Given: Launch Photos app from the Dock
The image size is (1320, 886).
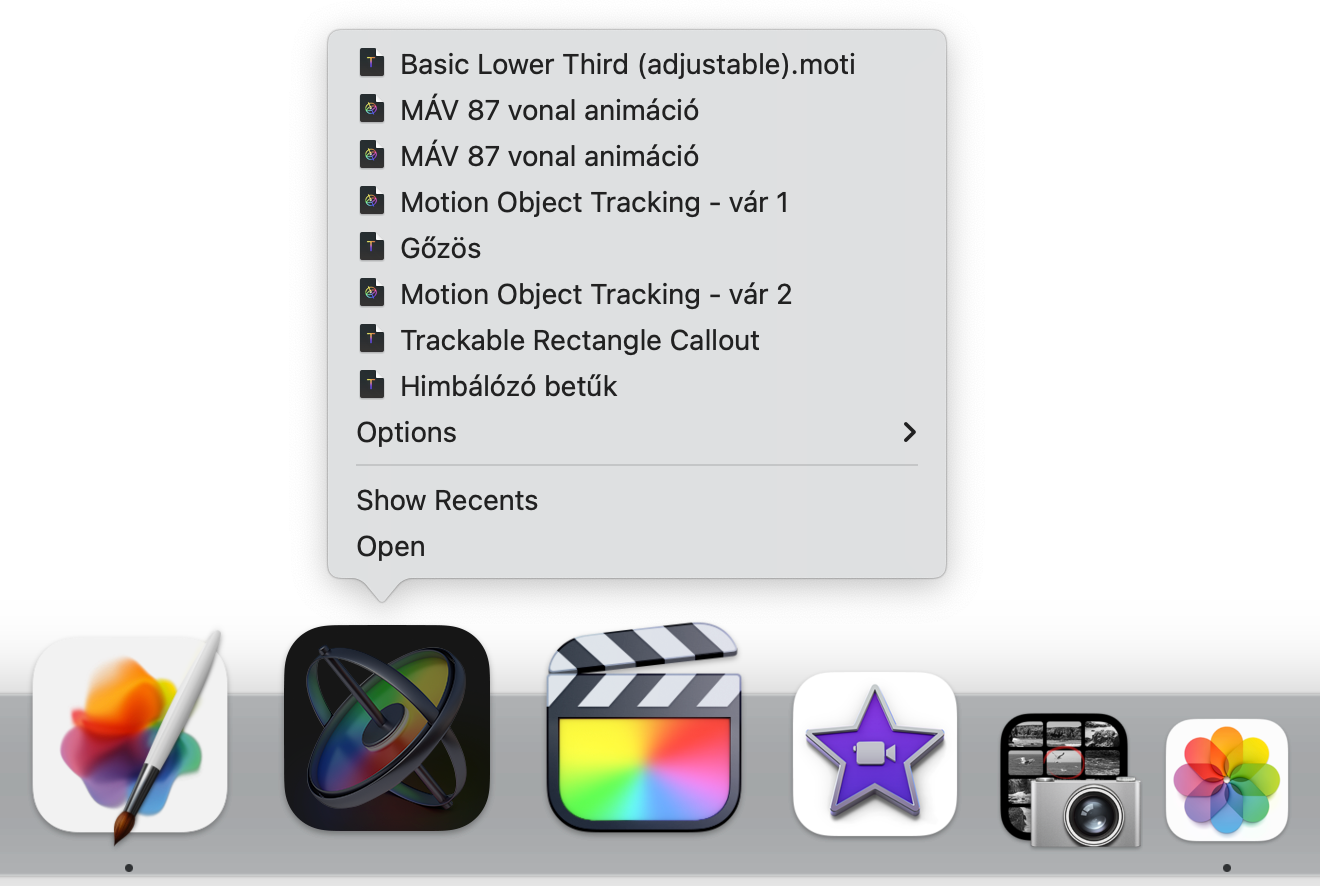Looking at the screenshot, I should (x=1226, y=780).
